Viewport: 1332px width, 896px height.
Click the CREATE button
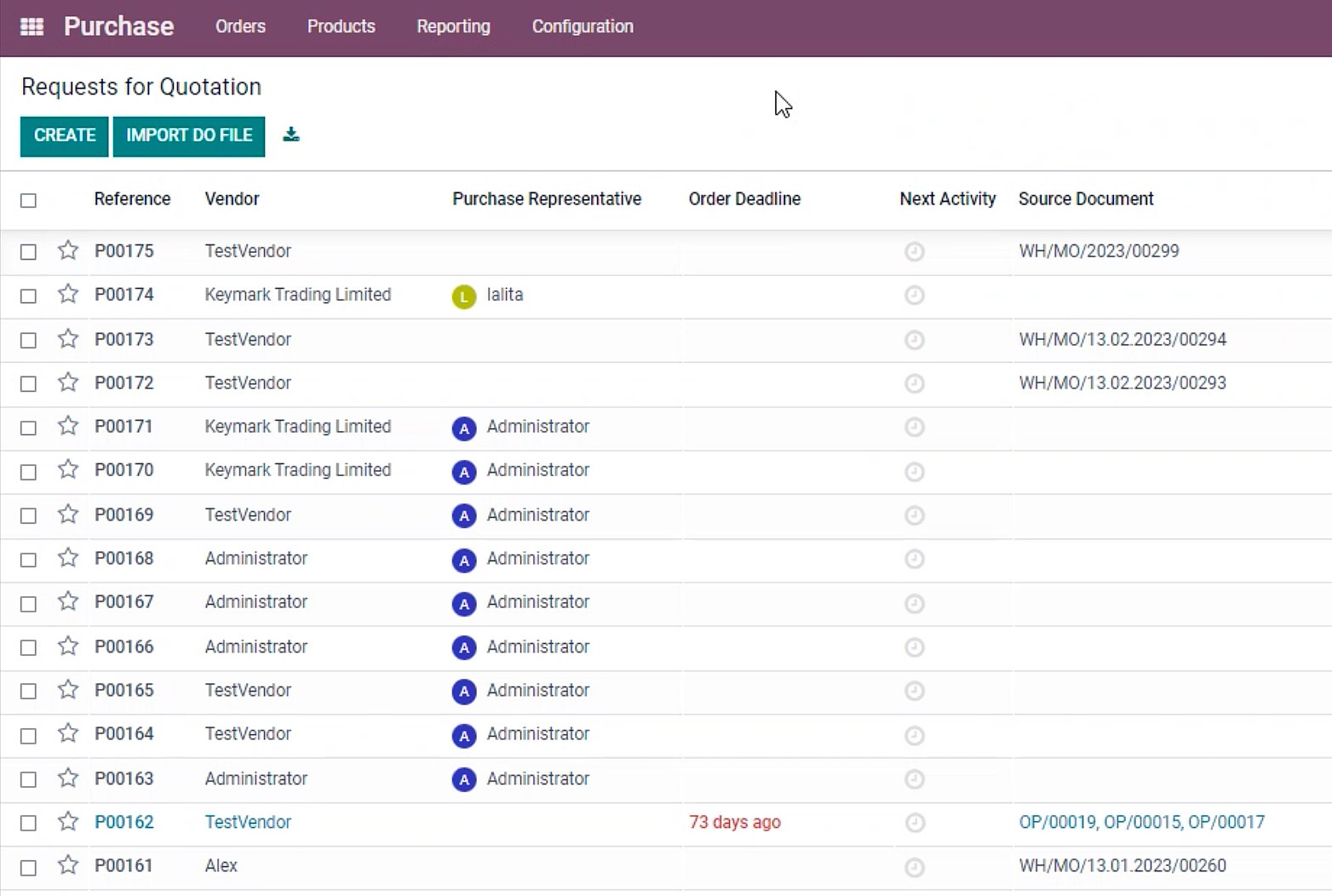click(x=65, y=135)
